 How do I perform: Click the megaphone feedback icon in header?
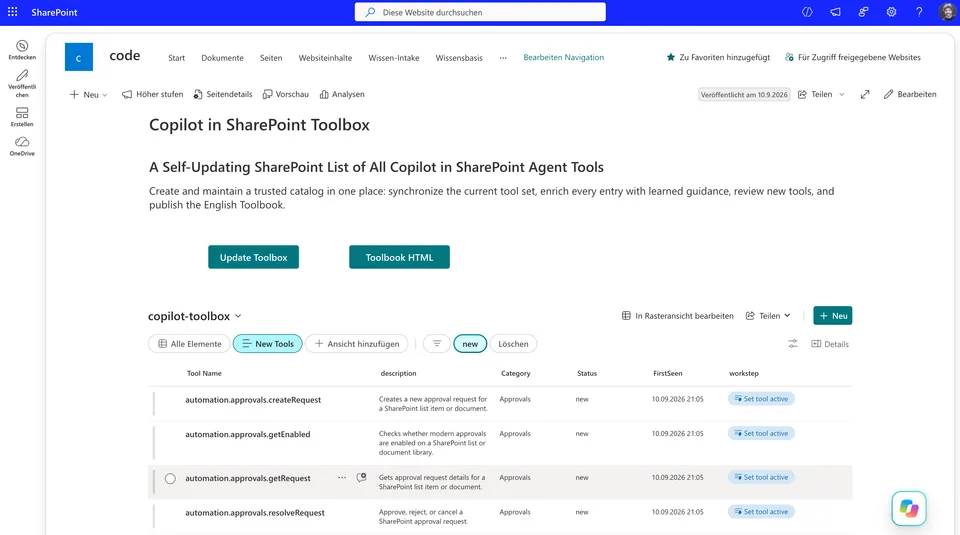(835, 12)
